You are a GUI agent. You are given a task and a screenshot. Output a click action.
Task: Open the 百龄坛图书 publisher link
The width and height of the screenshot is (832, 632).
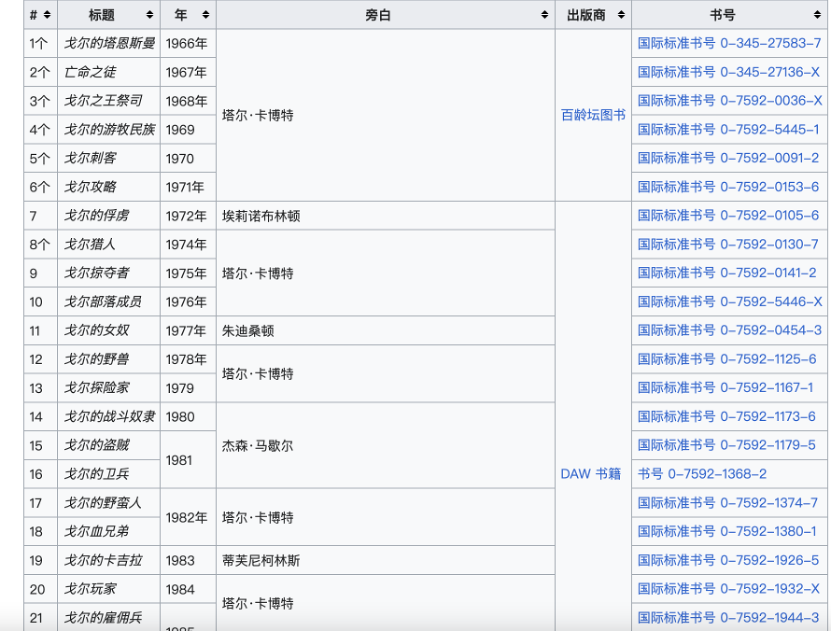[x=593, y=115]
